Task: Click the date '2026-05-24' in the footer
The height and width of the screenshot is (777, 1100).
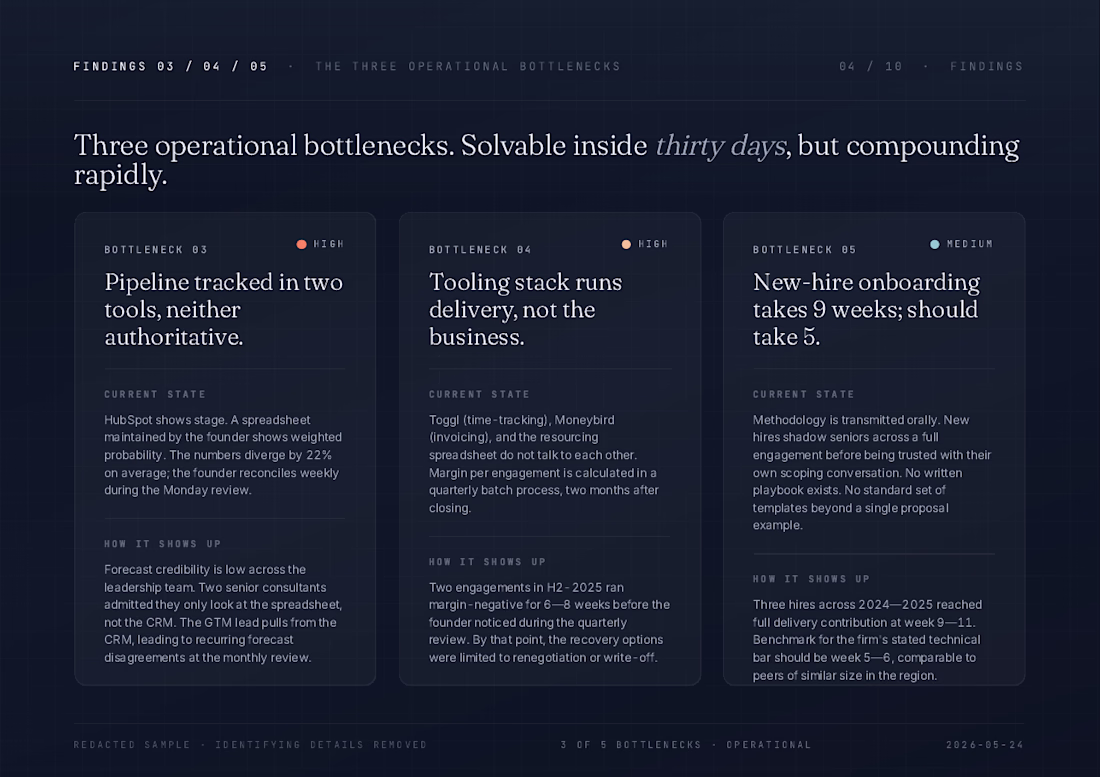Action: [985, 745]
